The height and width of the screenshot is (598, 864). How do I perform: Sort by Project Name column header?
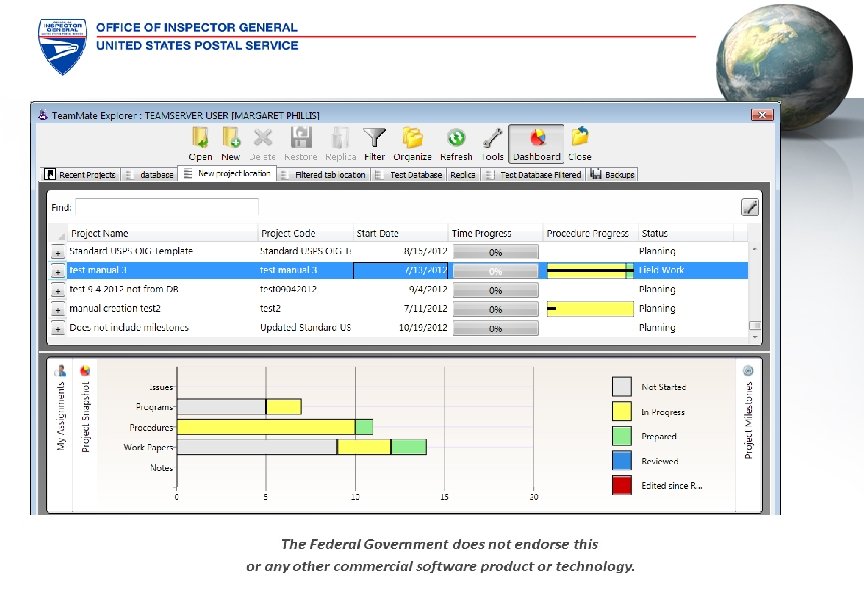pos(163,233)
